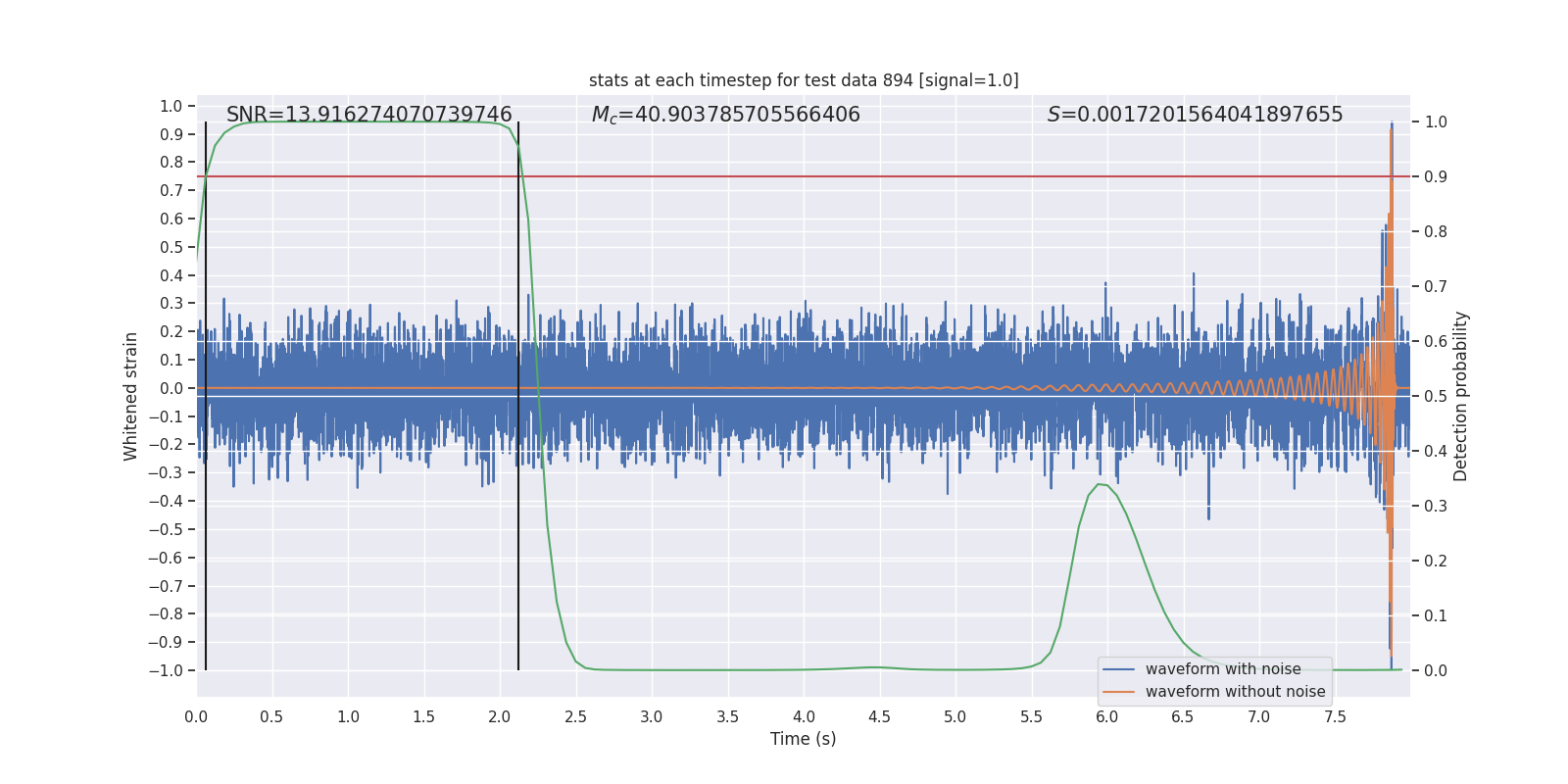
Task: Click the "7.5" Time axis tick
Action: click(1335, 716)
